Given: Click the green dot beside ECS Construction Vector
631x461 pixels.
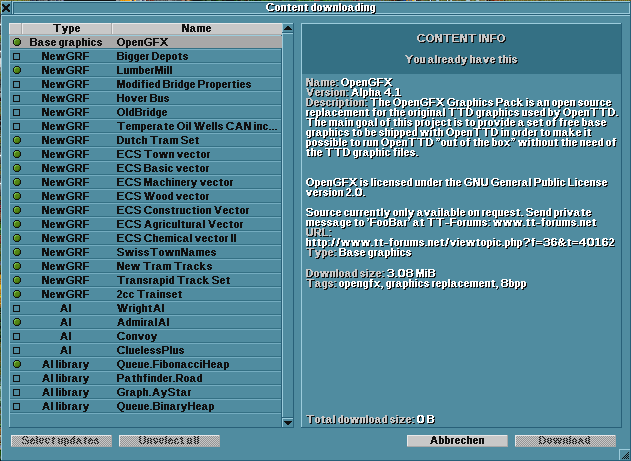Looking at the screenshot, I should pos(17,210).
